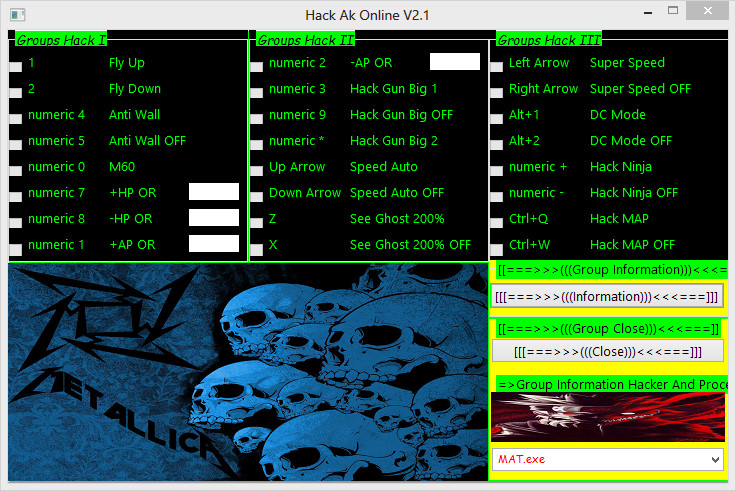
Task: Minimize the Hack Ak Online window
Action: [x=648, y=13]
